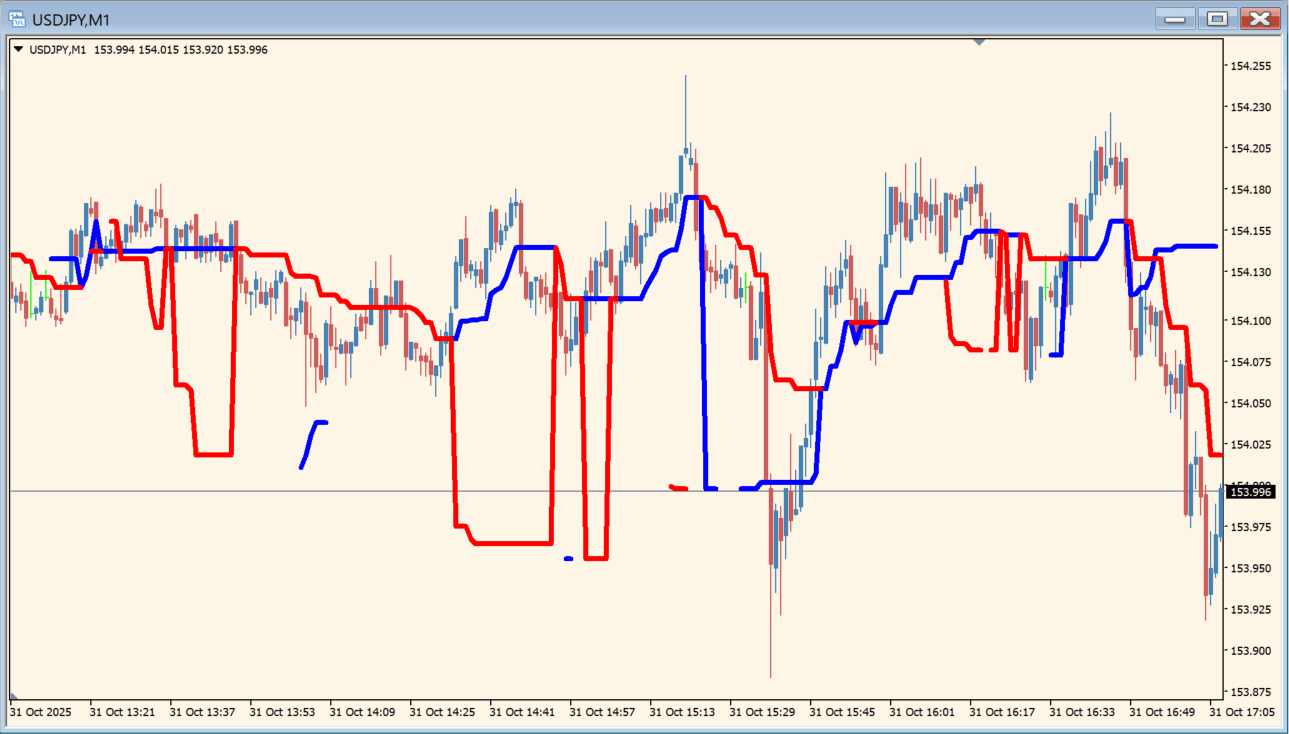Click the 154.205 price scale label

(x=1250, y=149)
